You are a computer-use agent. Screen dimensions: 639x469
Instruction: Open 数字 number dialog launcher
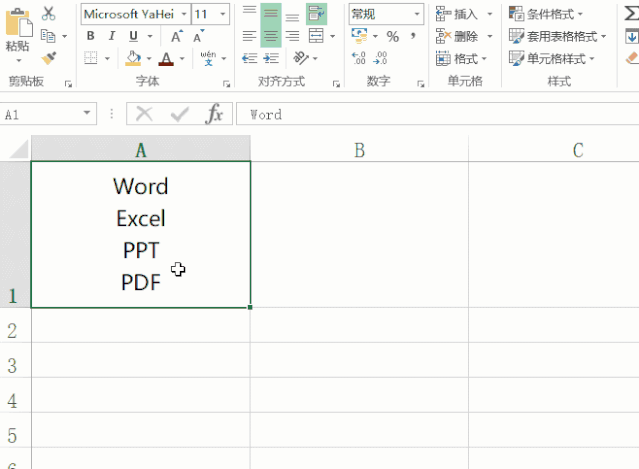point(421,84)
